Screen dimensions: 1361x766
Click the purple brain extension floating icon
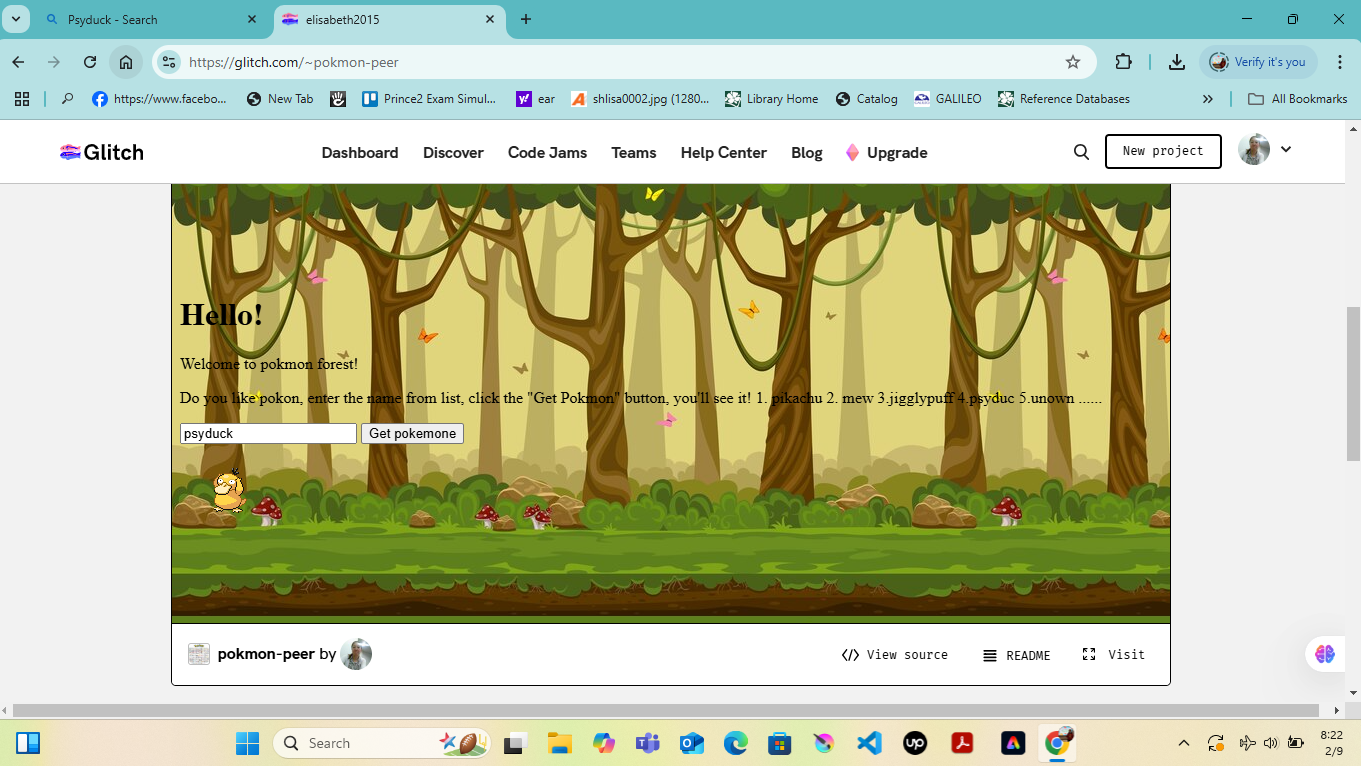(x=1325, y=654)
